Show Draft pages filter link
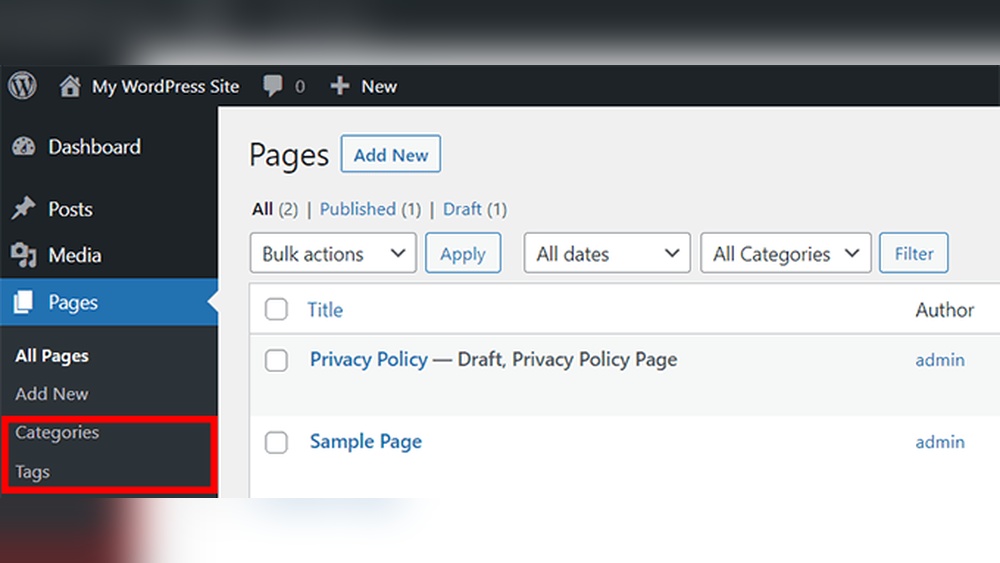The height and width of the screenshot is (563, 1000). [462, 209]
